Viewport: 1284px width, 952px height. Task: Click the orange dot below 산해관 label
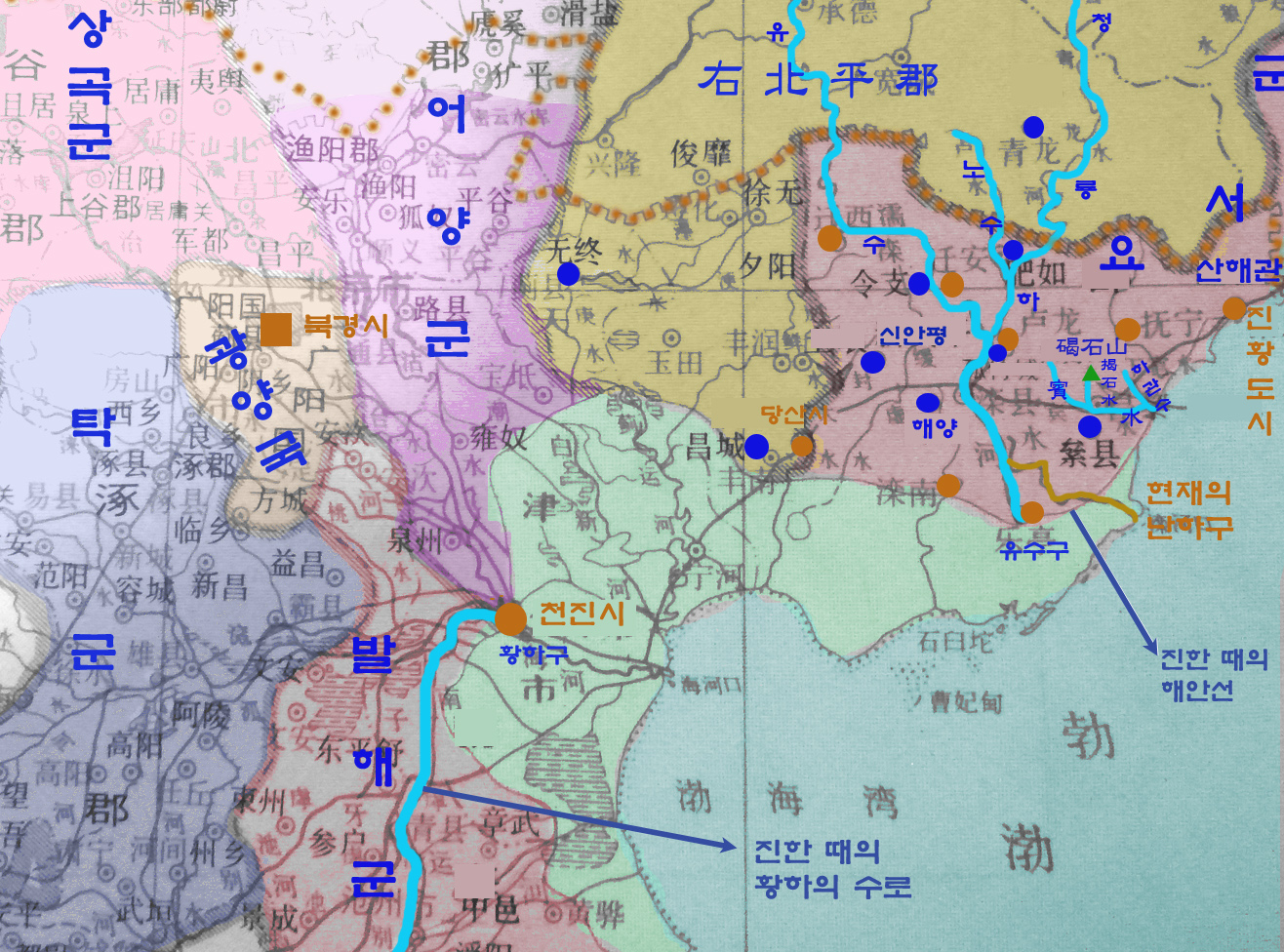[1234, 308]
